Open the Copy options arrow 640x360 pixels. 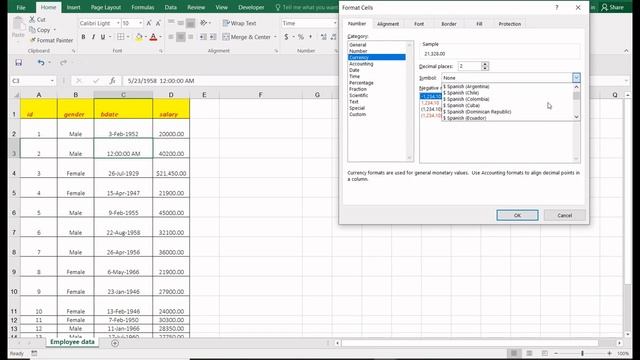pos(55,30)
